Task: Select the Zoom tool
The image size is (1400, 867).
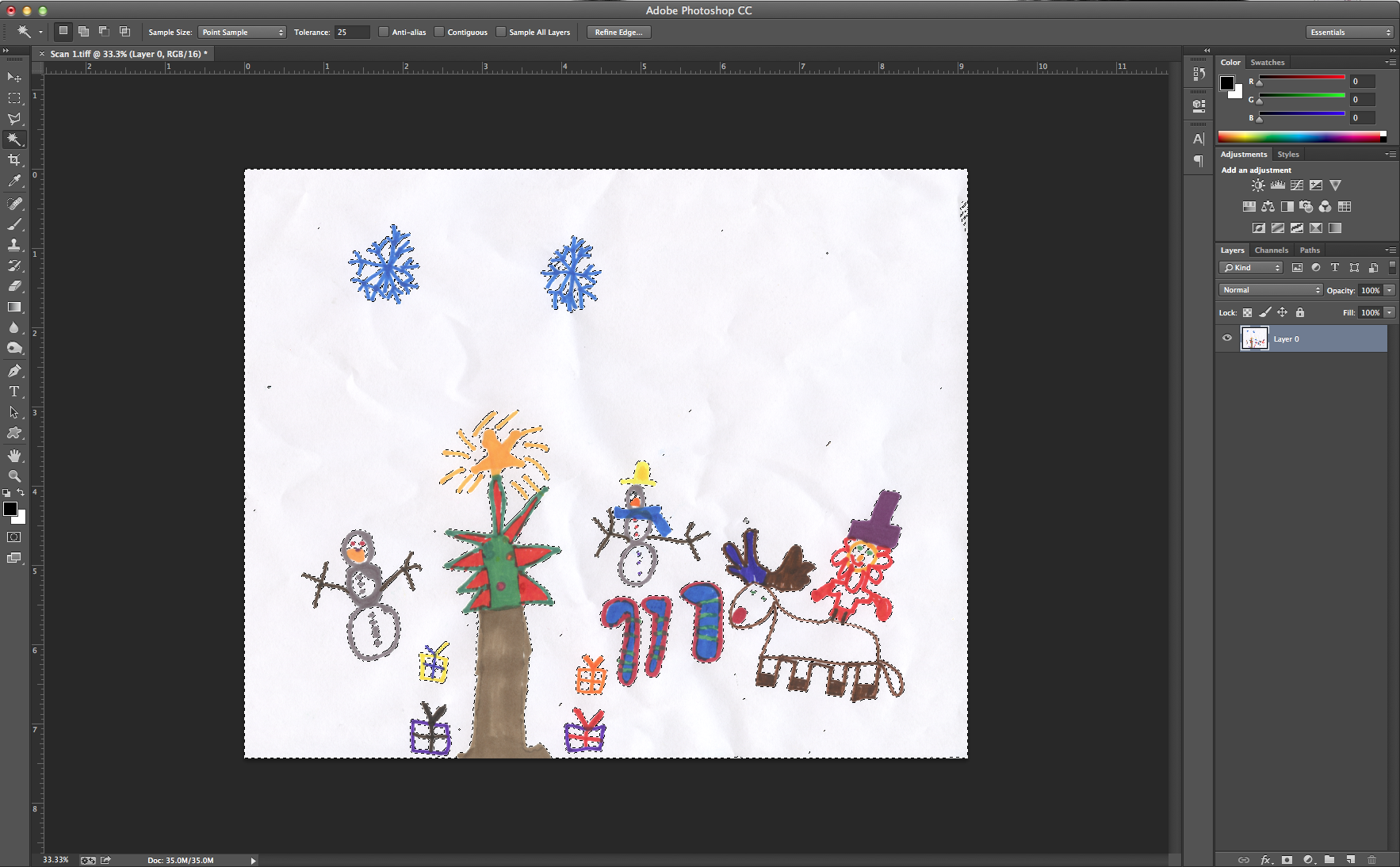Action: (x=15, y=476)
